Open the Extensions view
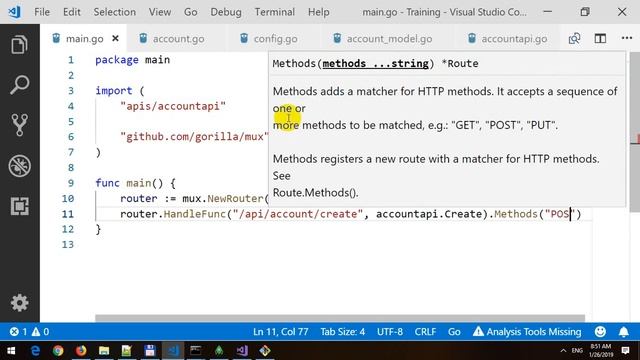The image size is (640, 360). [x=19, y=206]
